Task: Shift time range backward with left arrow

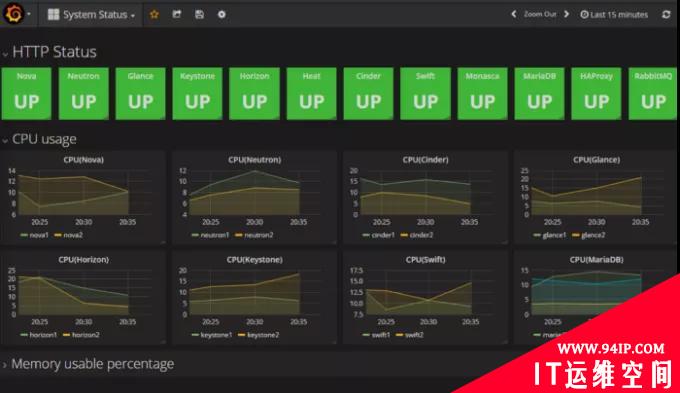Action: click(514, 14)
